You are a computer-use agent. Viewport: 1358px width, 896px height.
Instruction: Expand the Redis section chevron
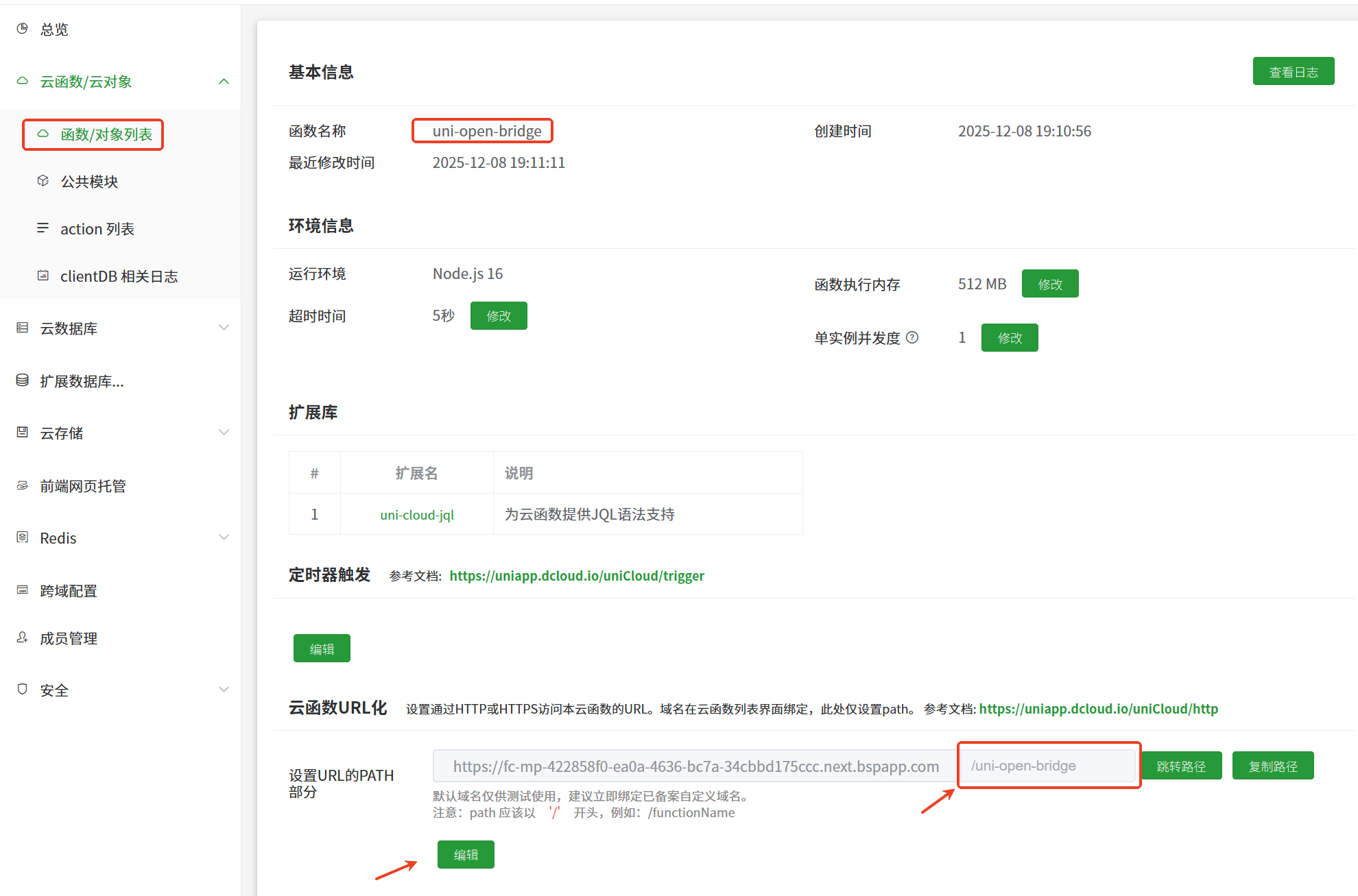click(224, 537)
